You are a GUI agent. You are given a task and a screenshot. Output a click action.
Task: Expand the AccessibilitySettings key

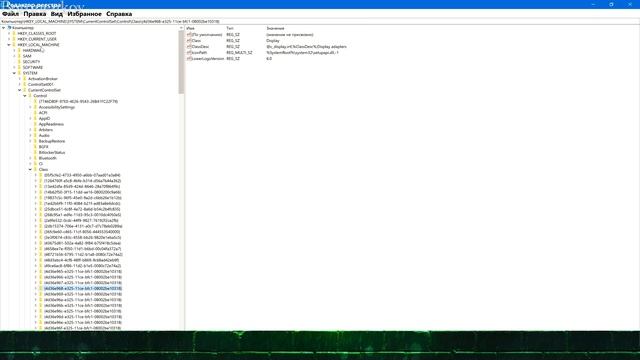30,107
